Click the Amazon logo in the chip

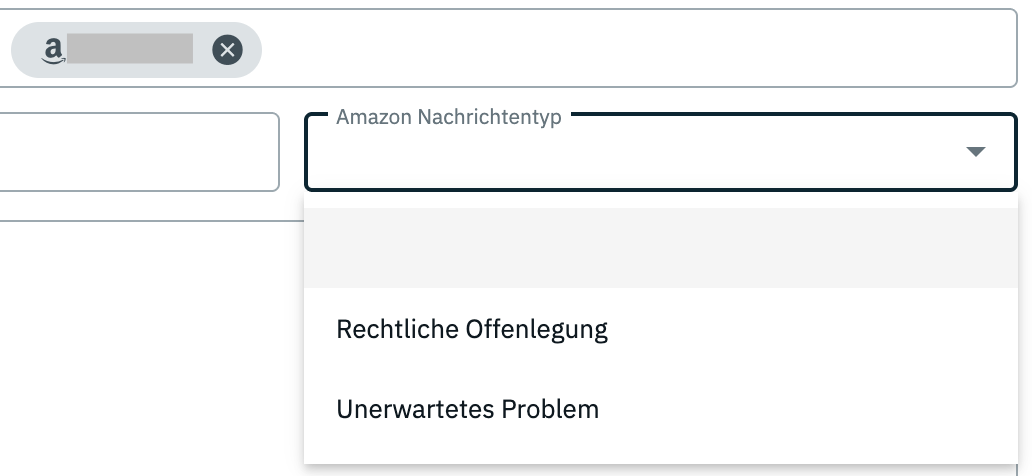(53, 49)
